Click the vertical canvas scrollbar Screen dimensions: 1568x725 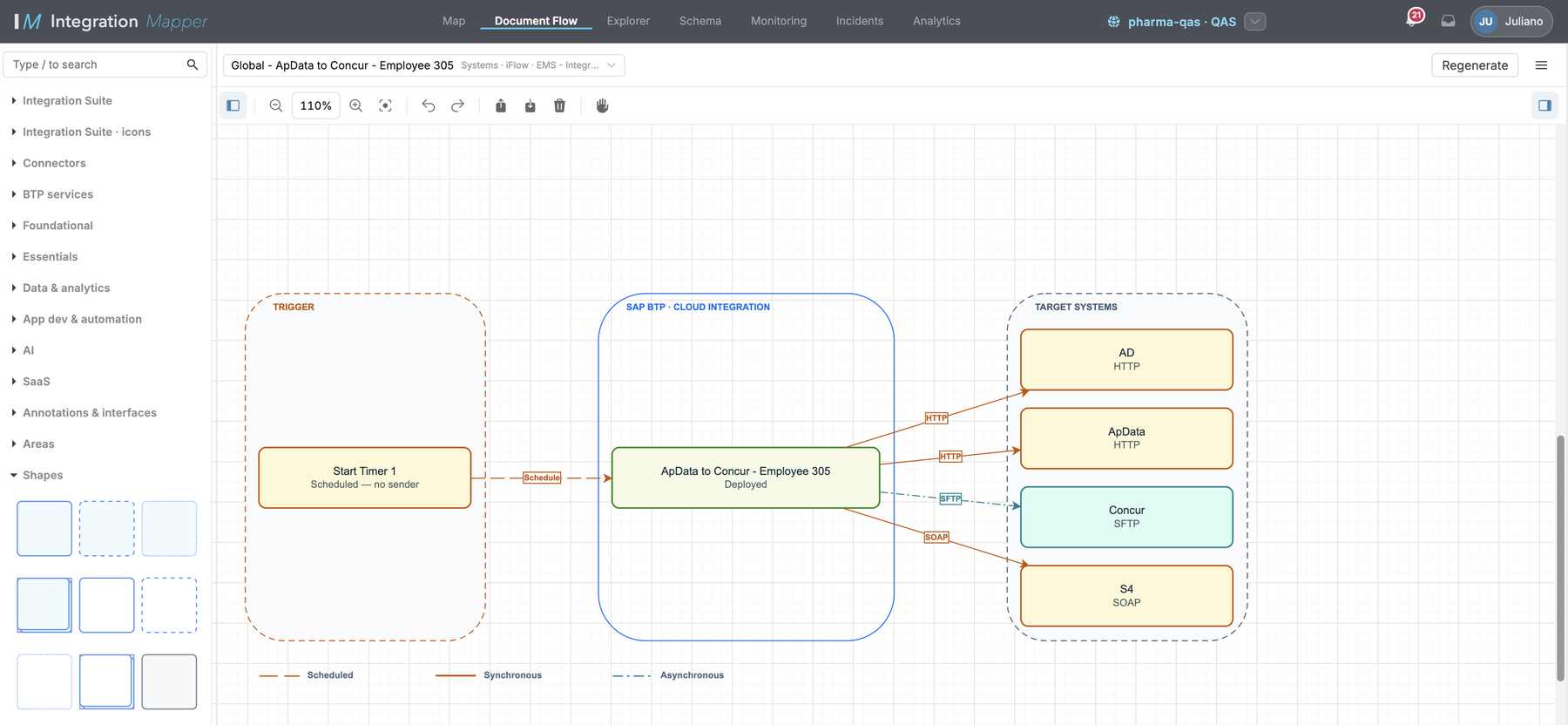[x=1561, y=558]
